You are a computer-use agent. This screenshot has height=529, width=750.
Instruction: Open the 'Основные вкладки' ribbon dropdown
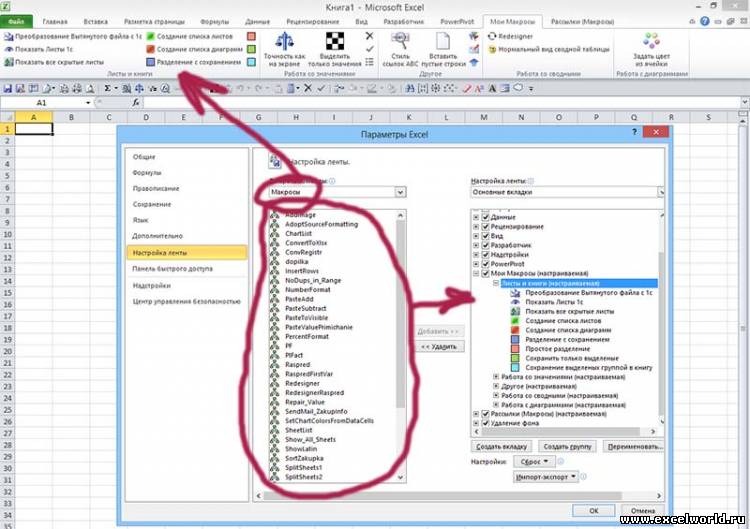click(661, 192)
